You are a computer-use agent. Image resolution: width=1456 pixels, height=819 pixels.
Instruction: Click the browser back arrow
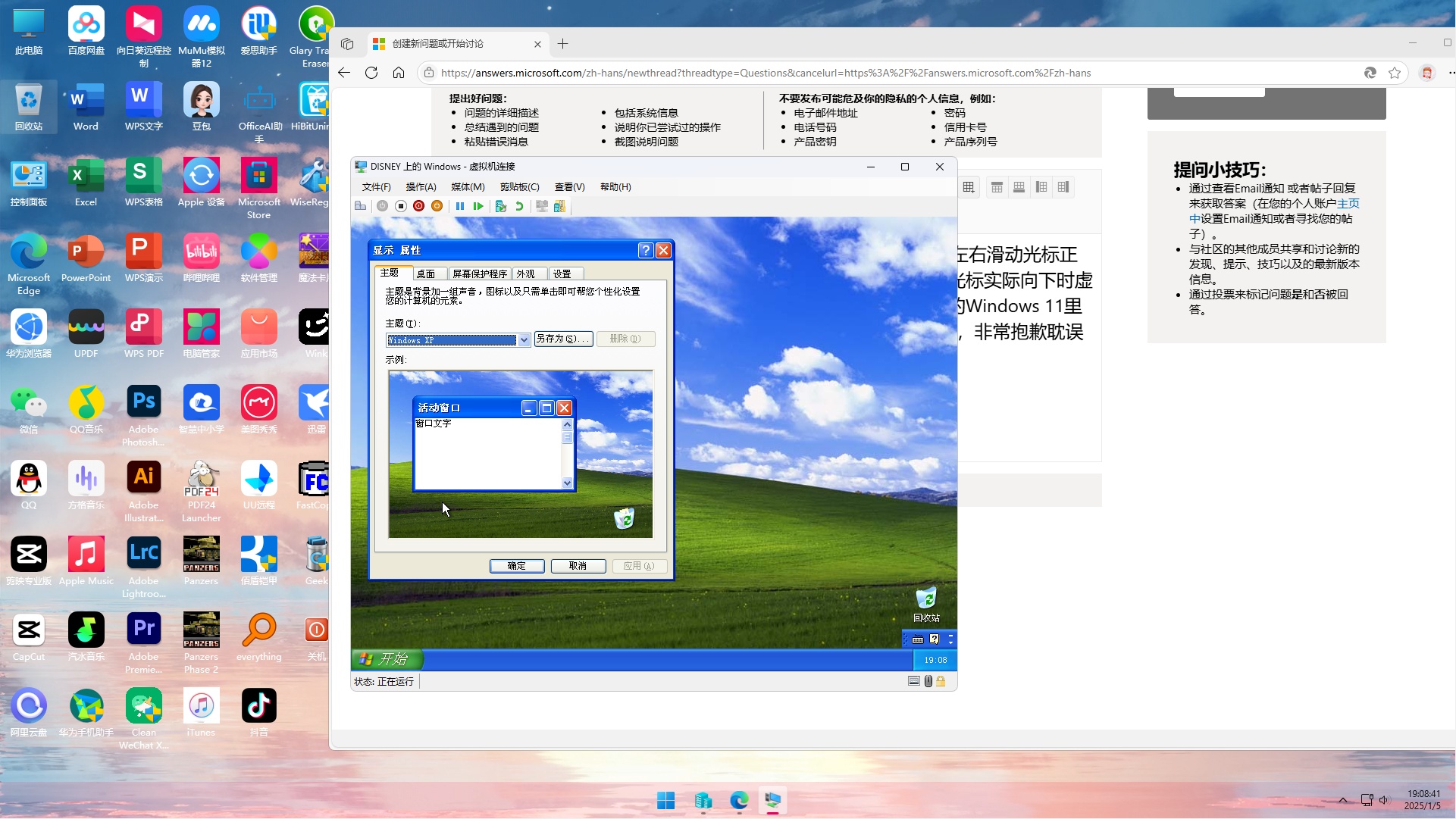tap(344, 73)
